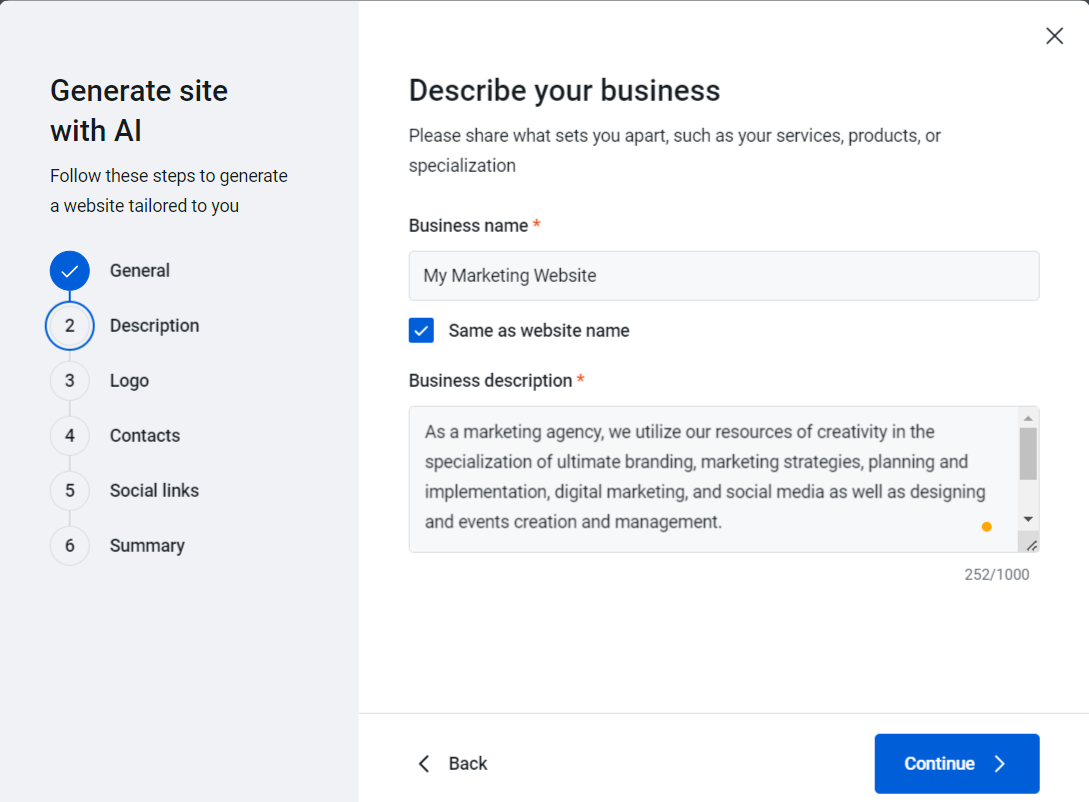1089x802 pixels.
Task: Click the completed General step checkmark icon
Action: 70,271
